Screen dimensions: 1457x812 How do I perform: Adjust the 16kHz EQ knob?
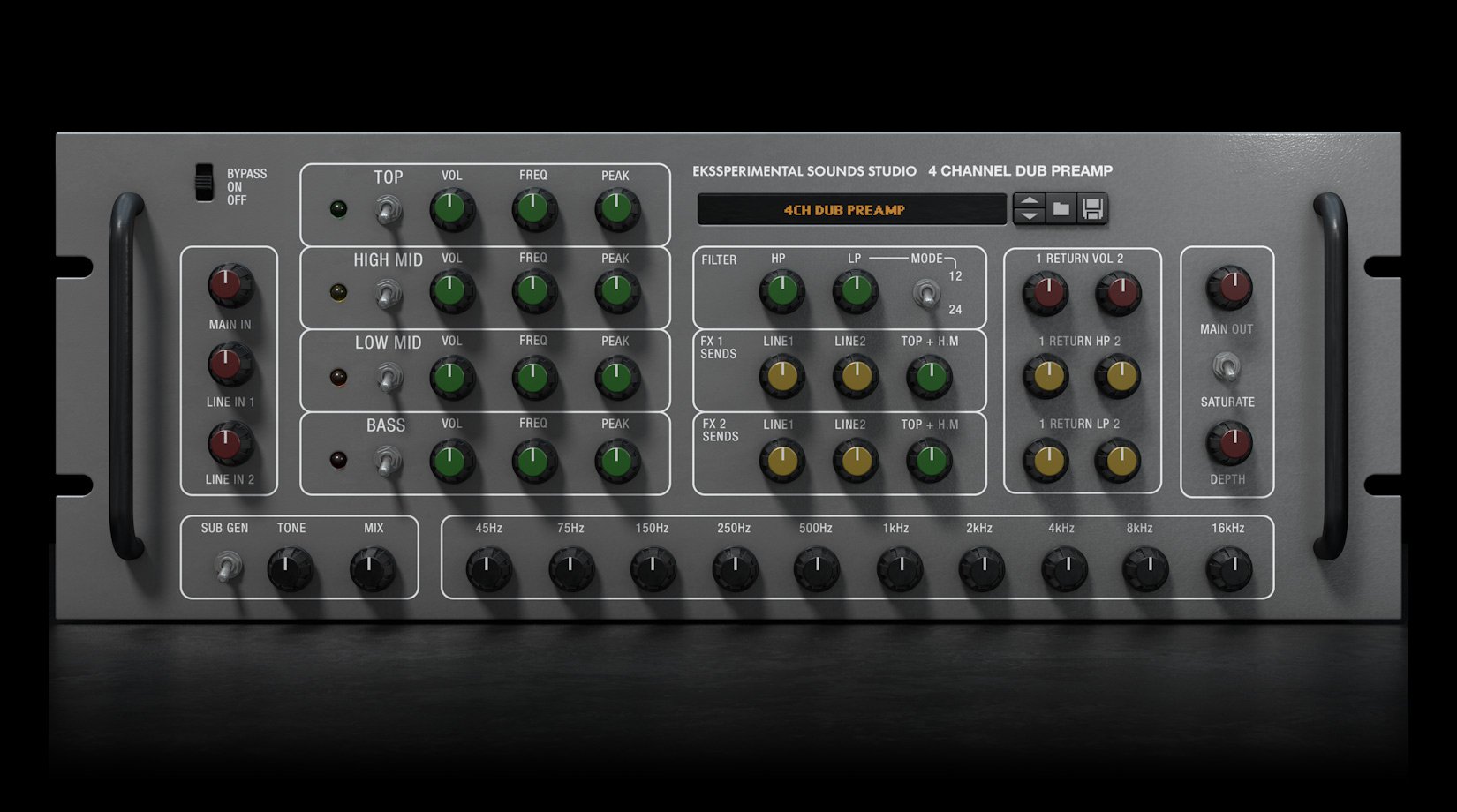tap(1228, 569)
